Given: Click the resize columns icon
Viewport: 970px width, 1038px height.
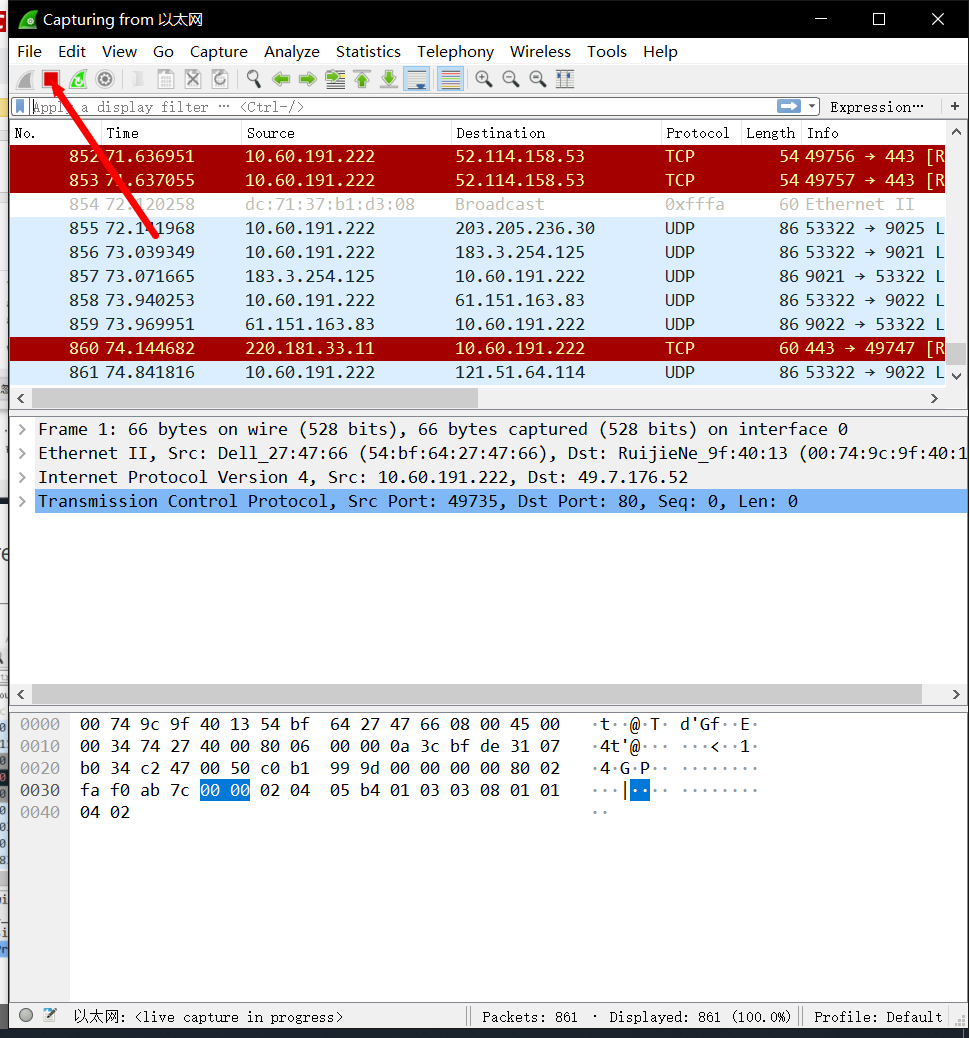Looking at the screenshot, I should (565, 79).
